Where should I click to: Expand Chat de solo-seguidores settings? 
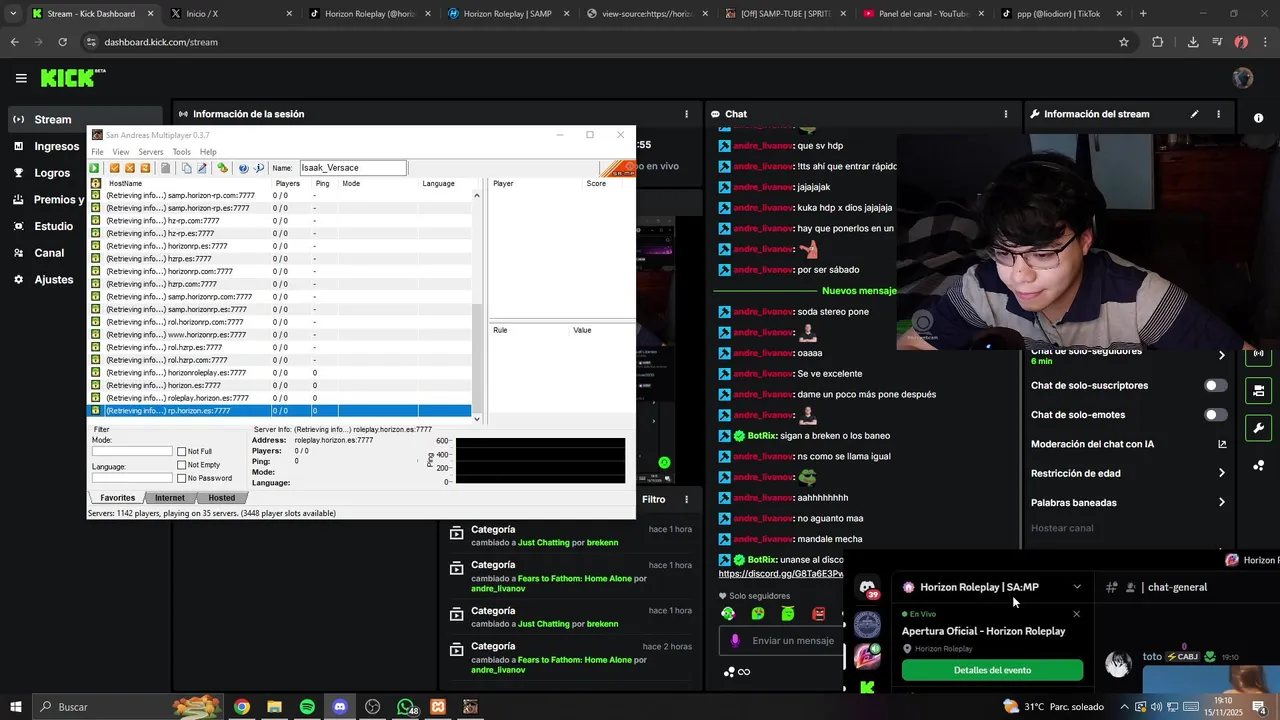(x=1221, y=355)
